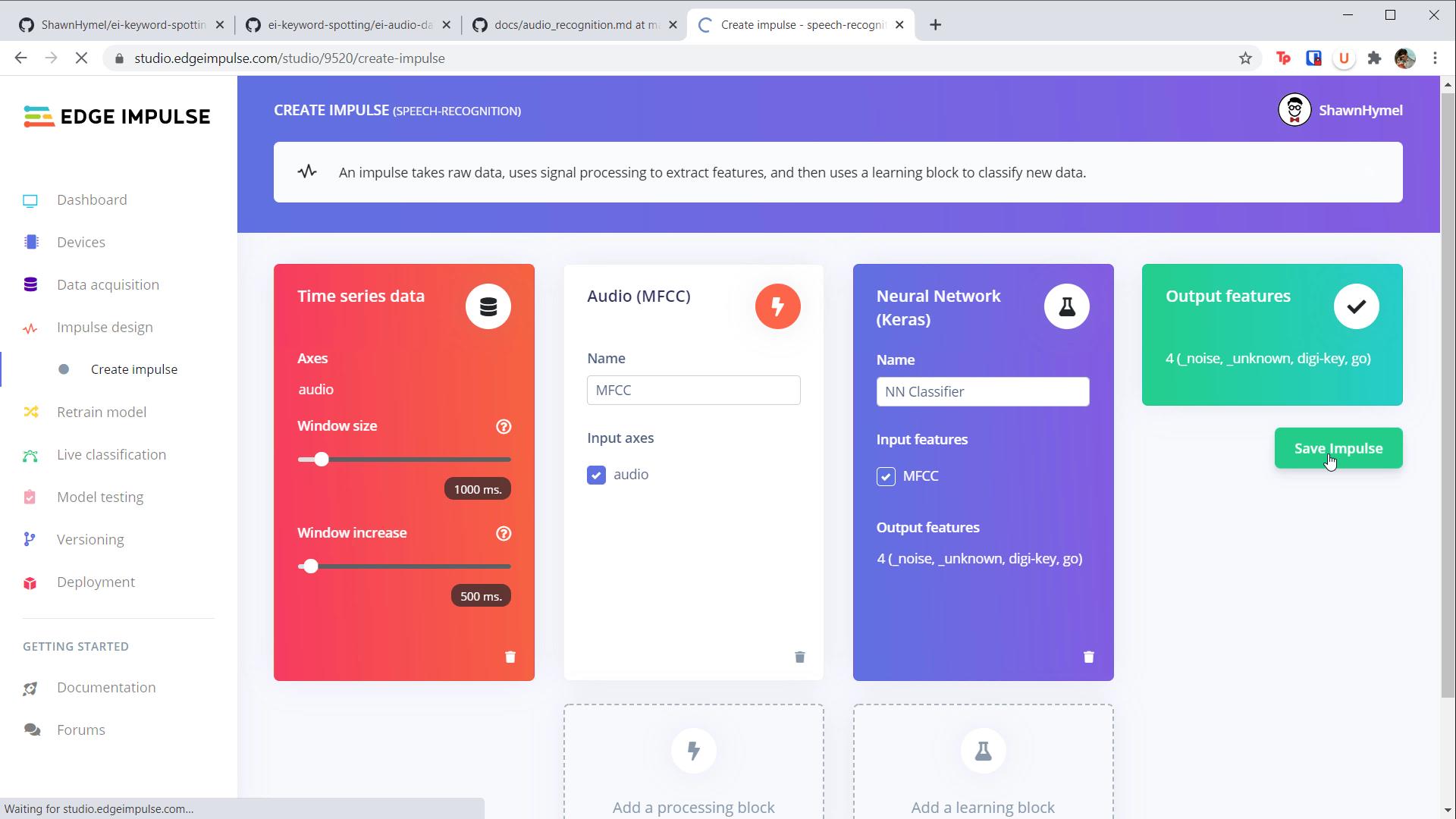Click the Window size slider handle
This screenshot has height=819, width=1456.
[322, 460]
